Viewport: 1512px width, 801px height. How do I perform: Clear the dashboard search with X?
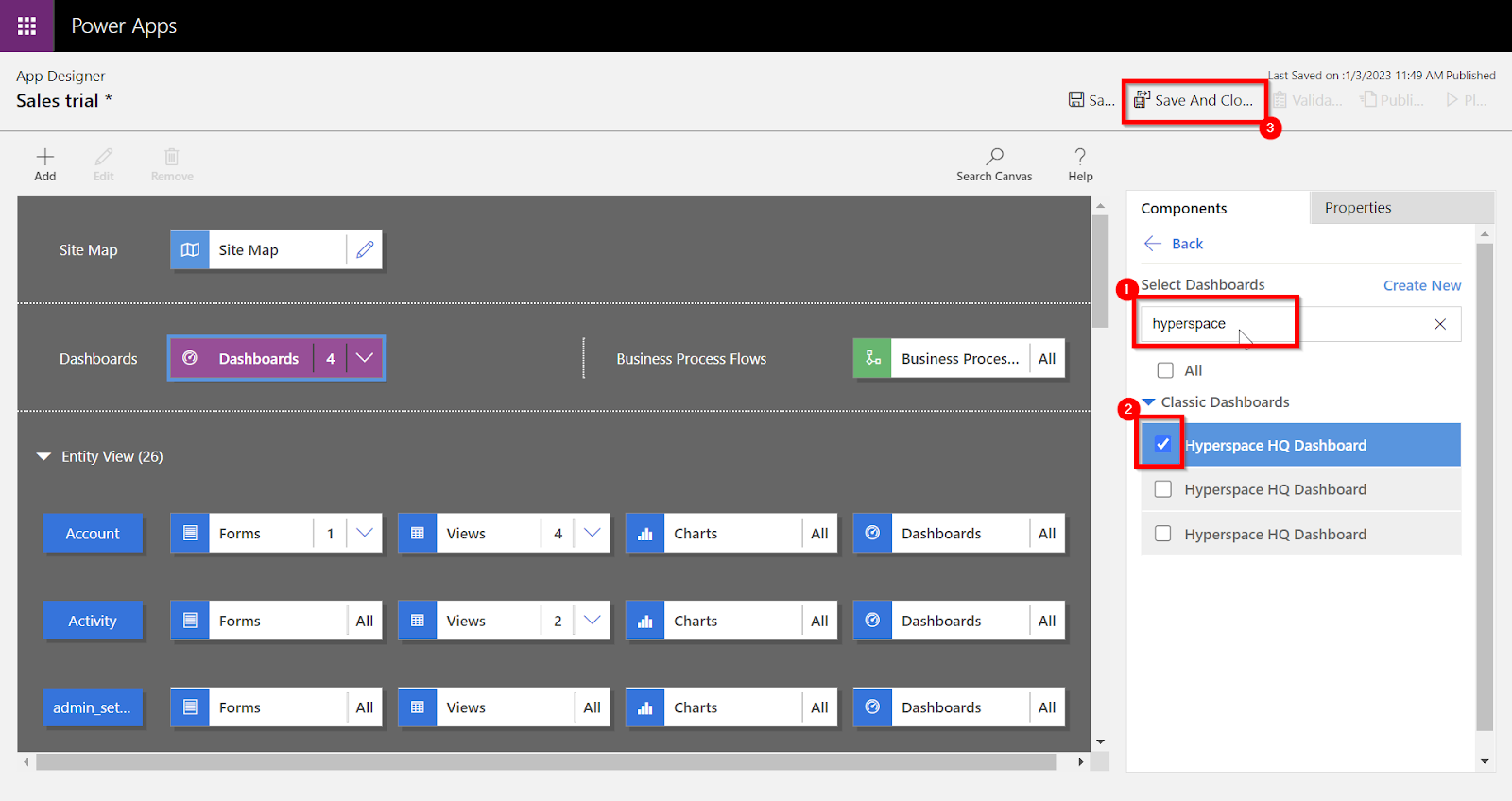coord(1440,324)
